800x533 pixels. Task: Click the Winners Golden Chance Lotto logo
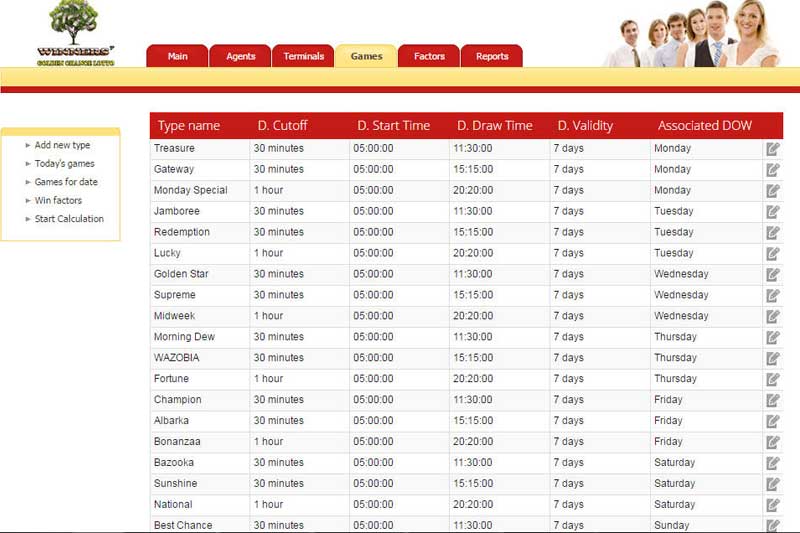coord(76,34)
